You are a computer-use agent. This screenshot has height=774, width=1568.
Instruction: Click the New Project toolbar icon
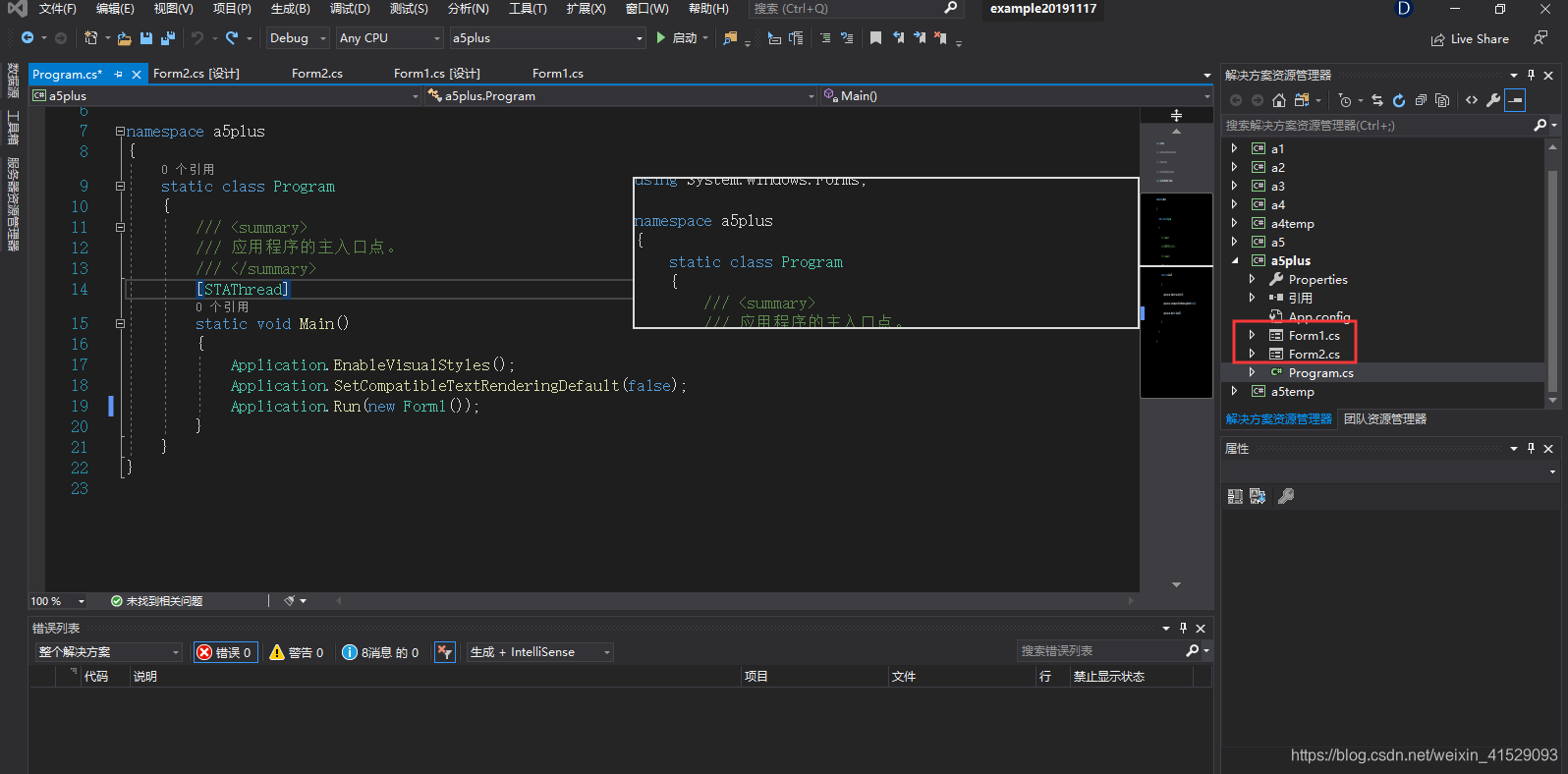pos(90,38)
